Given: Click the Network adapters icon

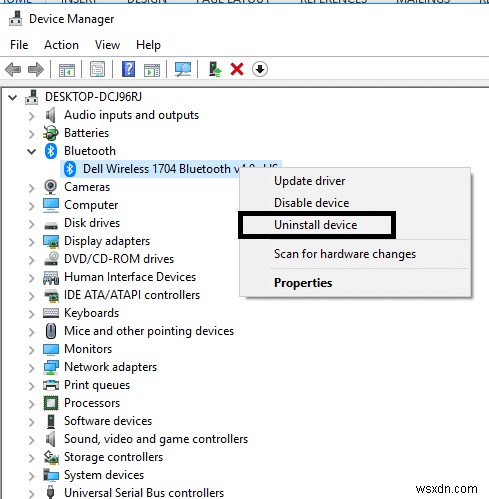Looking at the screenshot, I should point(51,367).
